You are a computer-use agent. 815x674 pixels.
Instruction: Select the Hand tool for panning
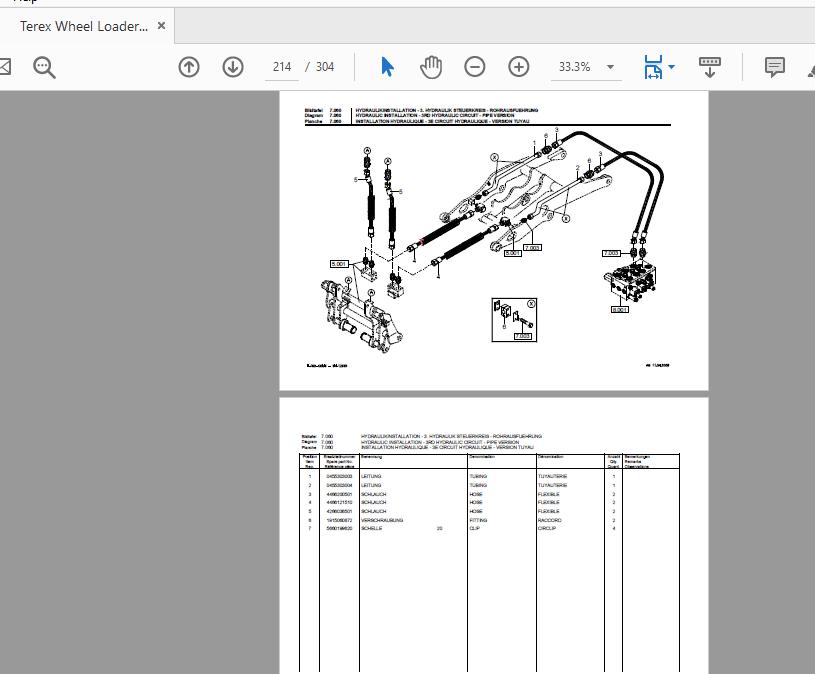(430, 66)
